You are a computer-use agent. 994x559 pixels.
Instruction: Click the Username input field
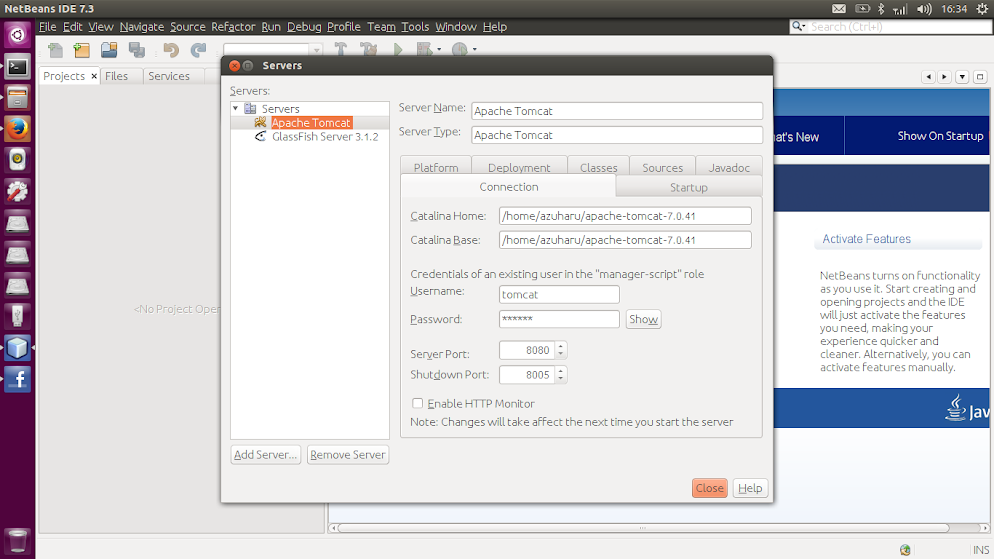(558, 294)
